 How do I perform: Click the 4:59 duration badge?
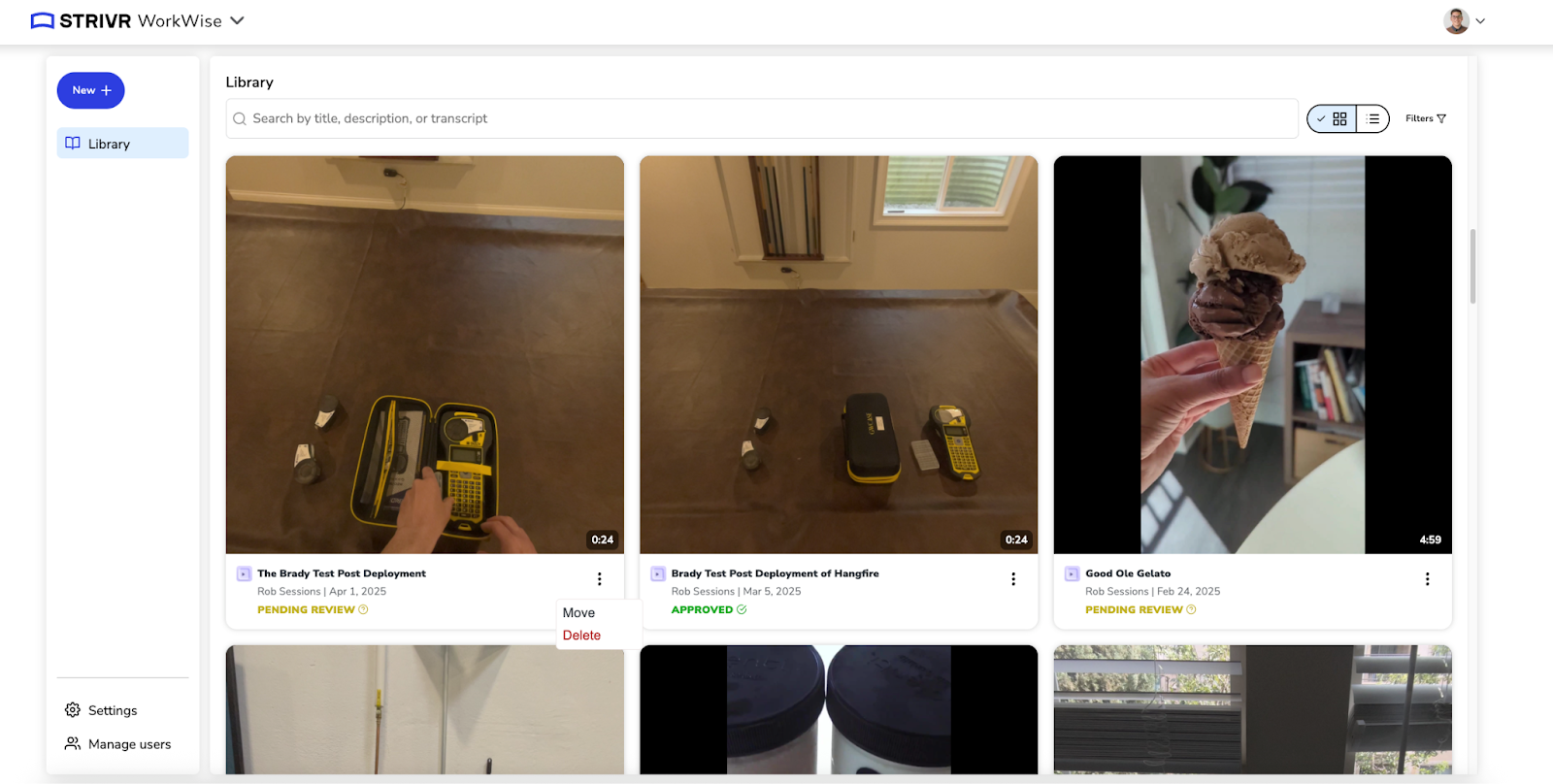(1431, 539)
